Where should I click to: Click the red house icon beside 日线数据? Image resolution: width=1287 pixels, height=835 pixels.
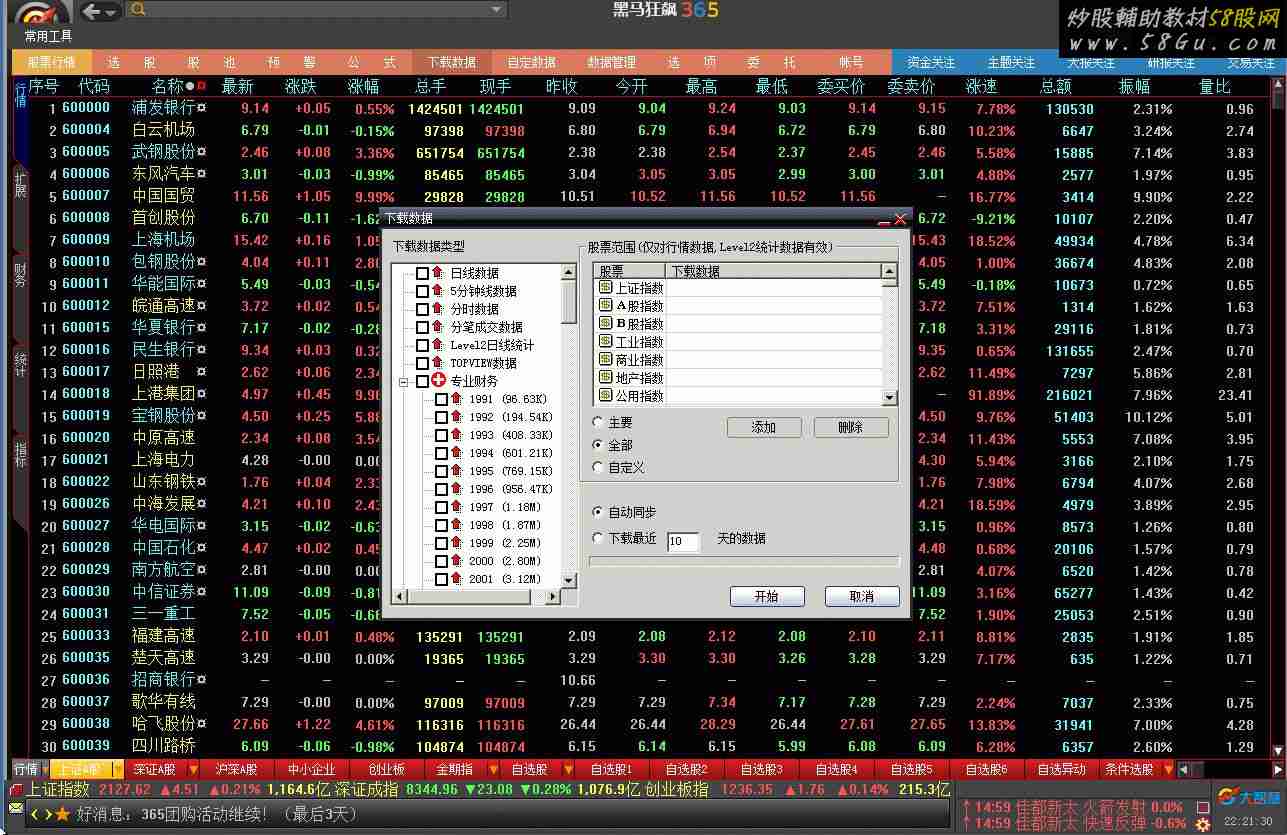[x=438, y=273]
